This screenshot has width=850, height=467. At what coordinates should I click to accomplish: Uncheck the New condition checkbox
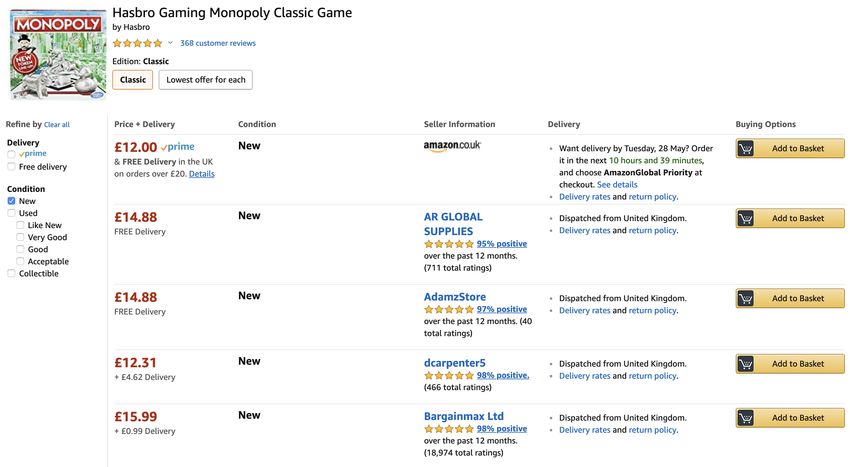pyautogui.click(x=11, y=201)
